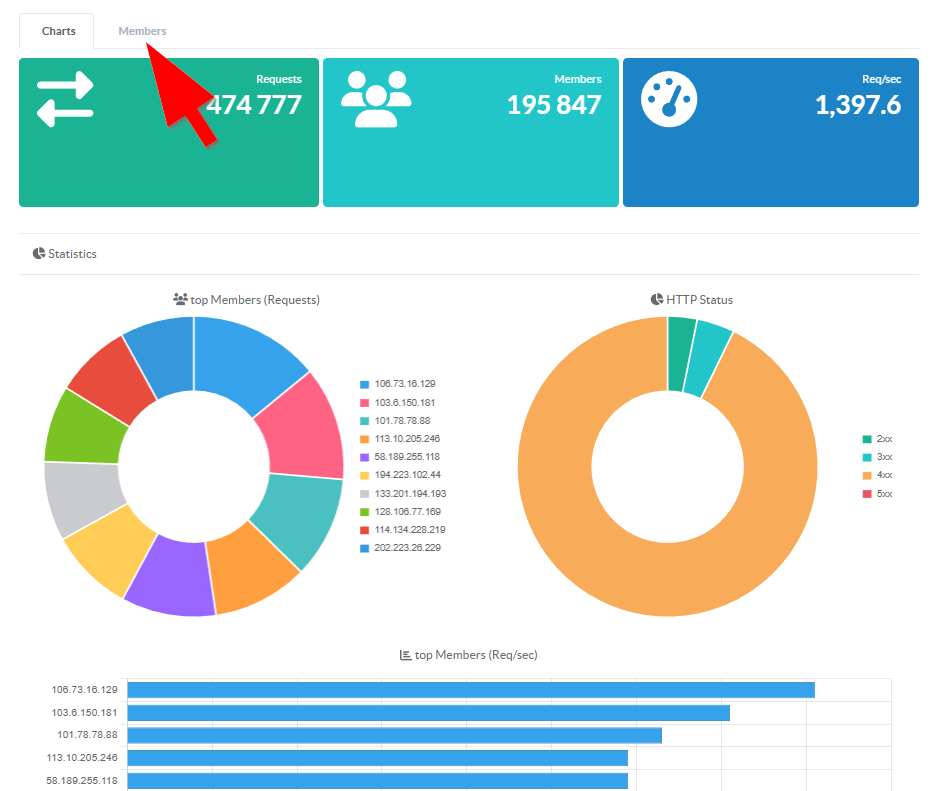Click the 103.6.150.181 legend color swatch
The height and width of the screenshot is (791, 932).
tap(365, 403)
